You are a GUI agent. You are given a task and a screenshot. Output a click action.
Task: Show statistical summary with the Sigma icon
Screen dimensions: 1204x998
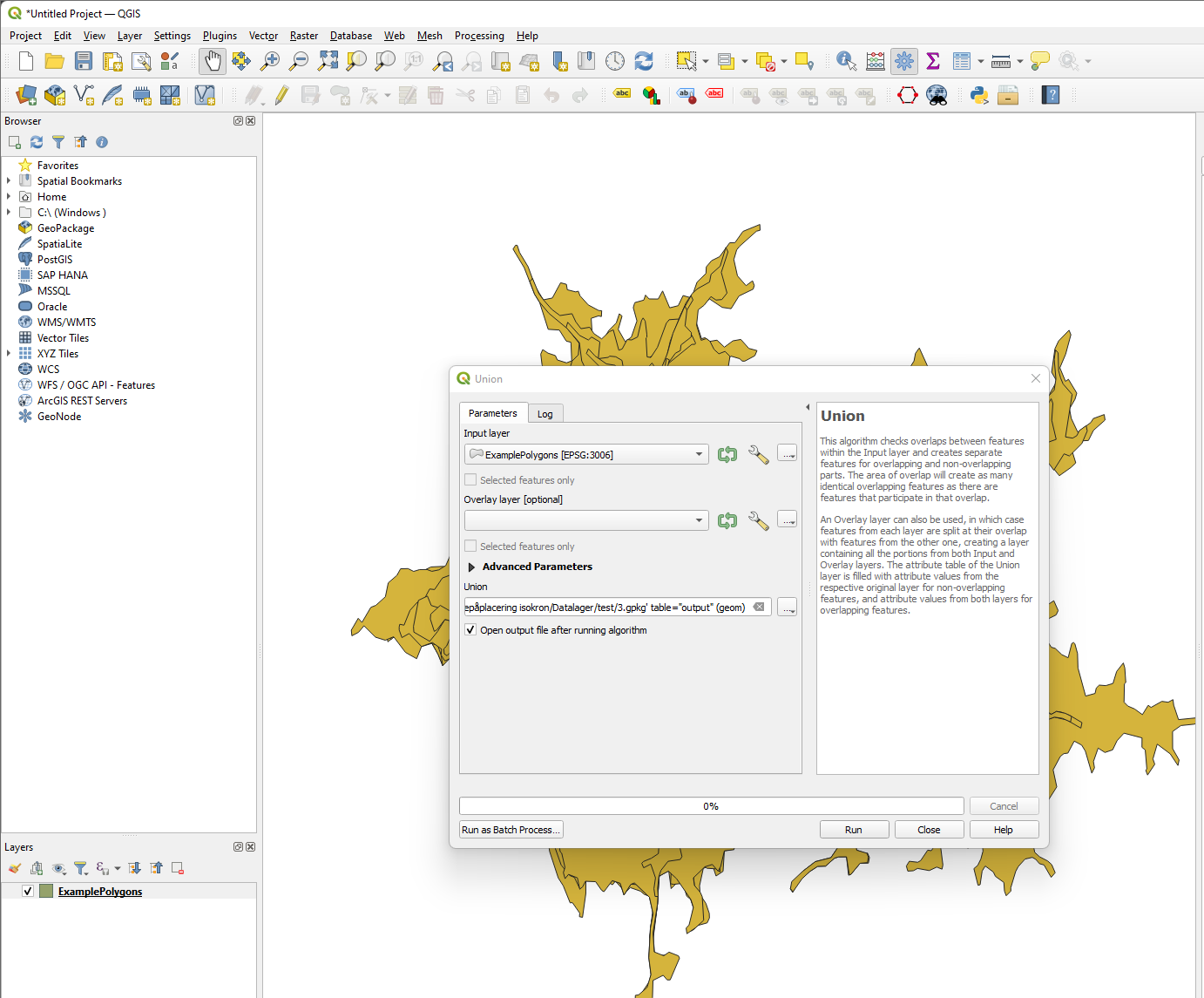932,61
